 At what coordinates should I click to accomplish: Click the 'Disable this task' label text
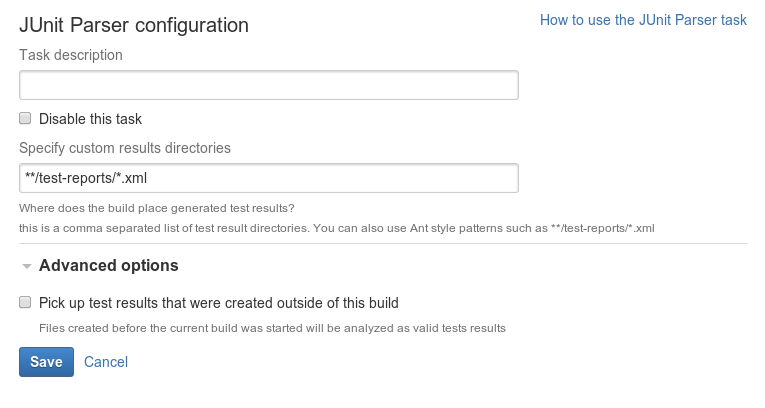90,119
